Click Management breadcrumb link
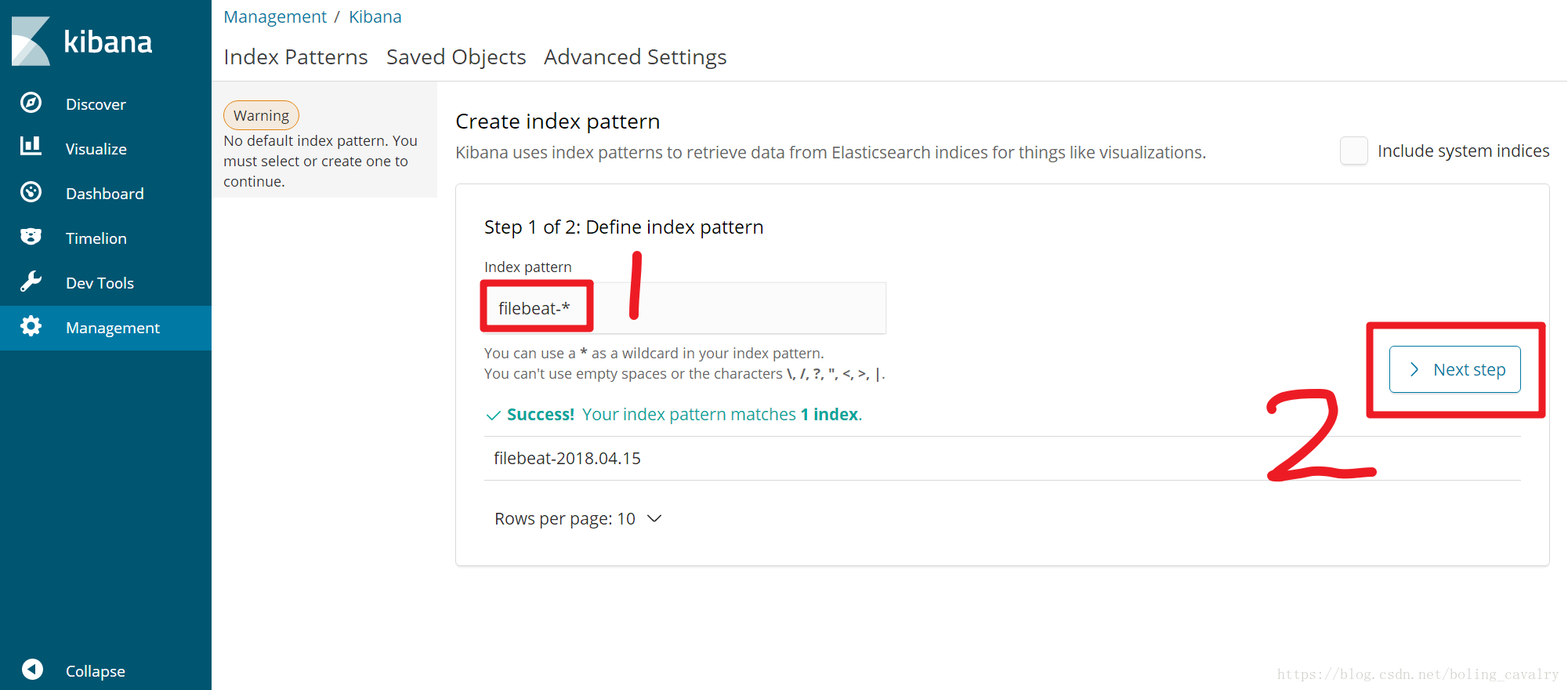This screenshot has height=690, width=1568. click(x=275, y=17)
